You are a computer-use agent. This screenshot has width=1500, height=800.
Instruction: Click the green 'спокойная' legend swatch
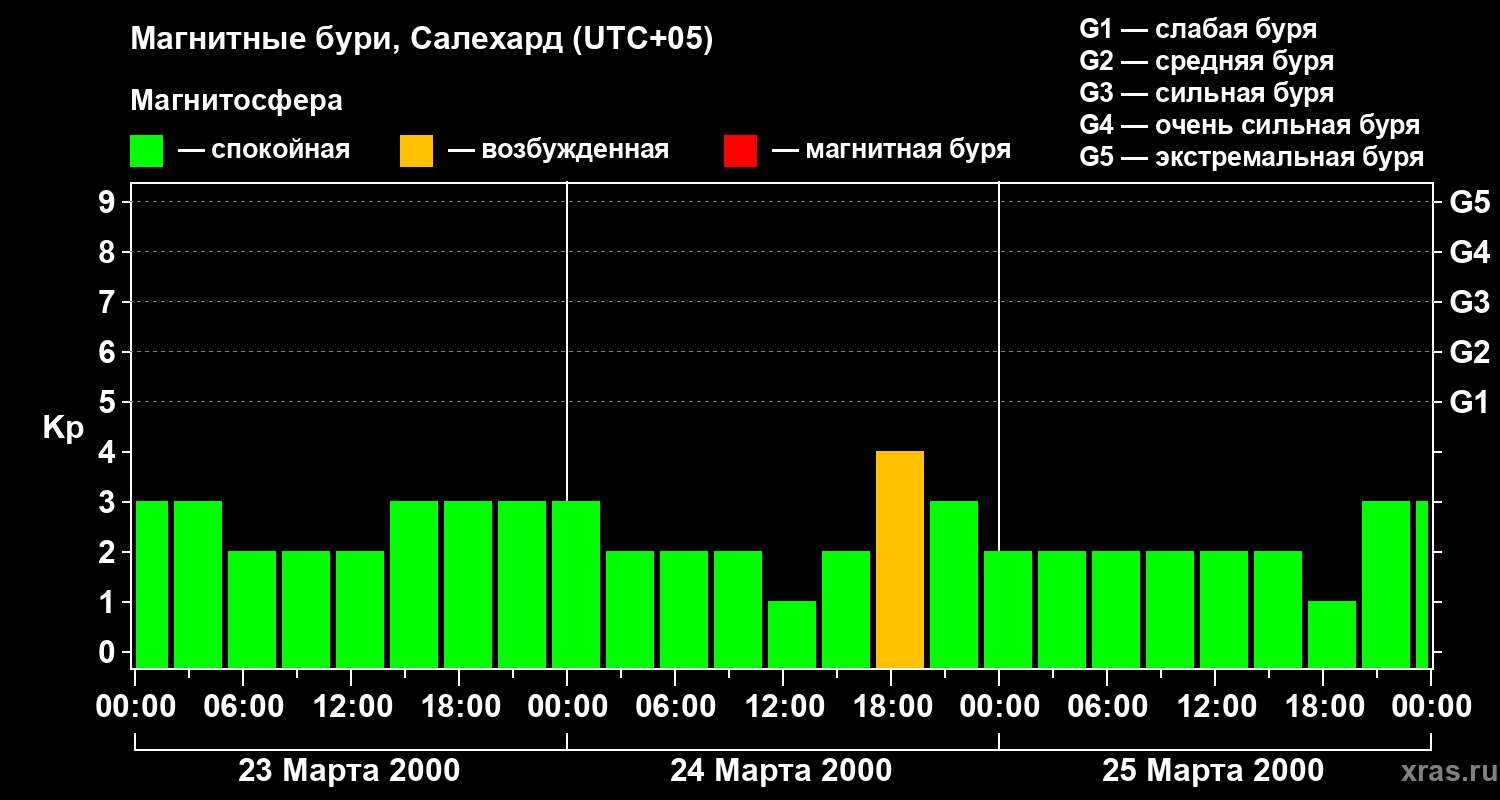click(146, 151)
